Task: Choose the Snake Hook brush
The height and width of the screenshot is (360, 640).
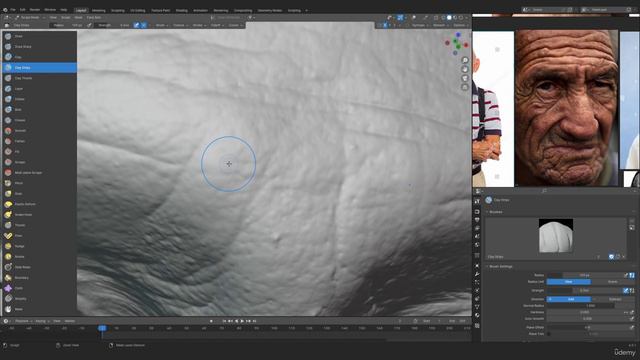Action: [39, 215]
